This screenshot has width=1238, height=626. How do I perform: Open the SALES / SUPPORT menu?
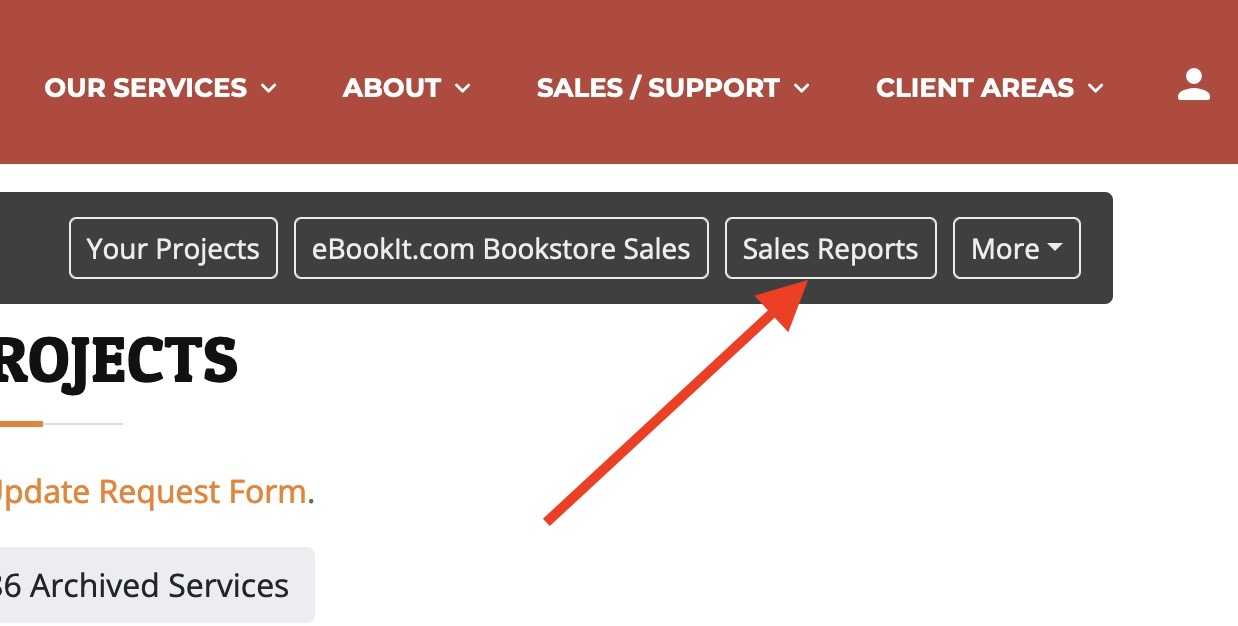tap(658, 88)
